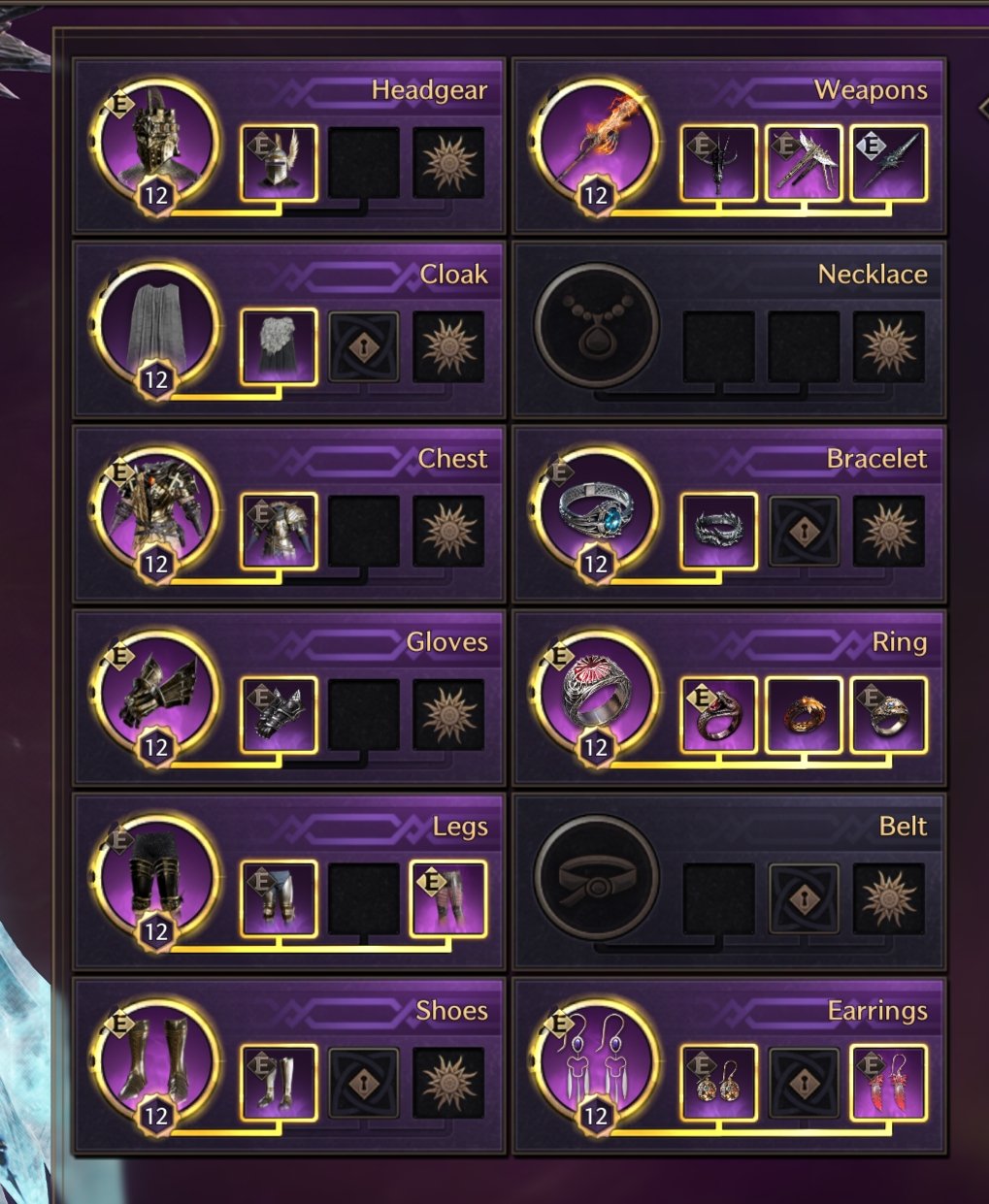Click the sun emblem slot in Headgear
The height and width of the screenshot is (1204, 989).
(448, 163)
